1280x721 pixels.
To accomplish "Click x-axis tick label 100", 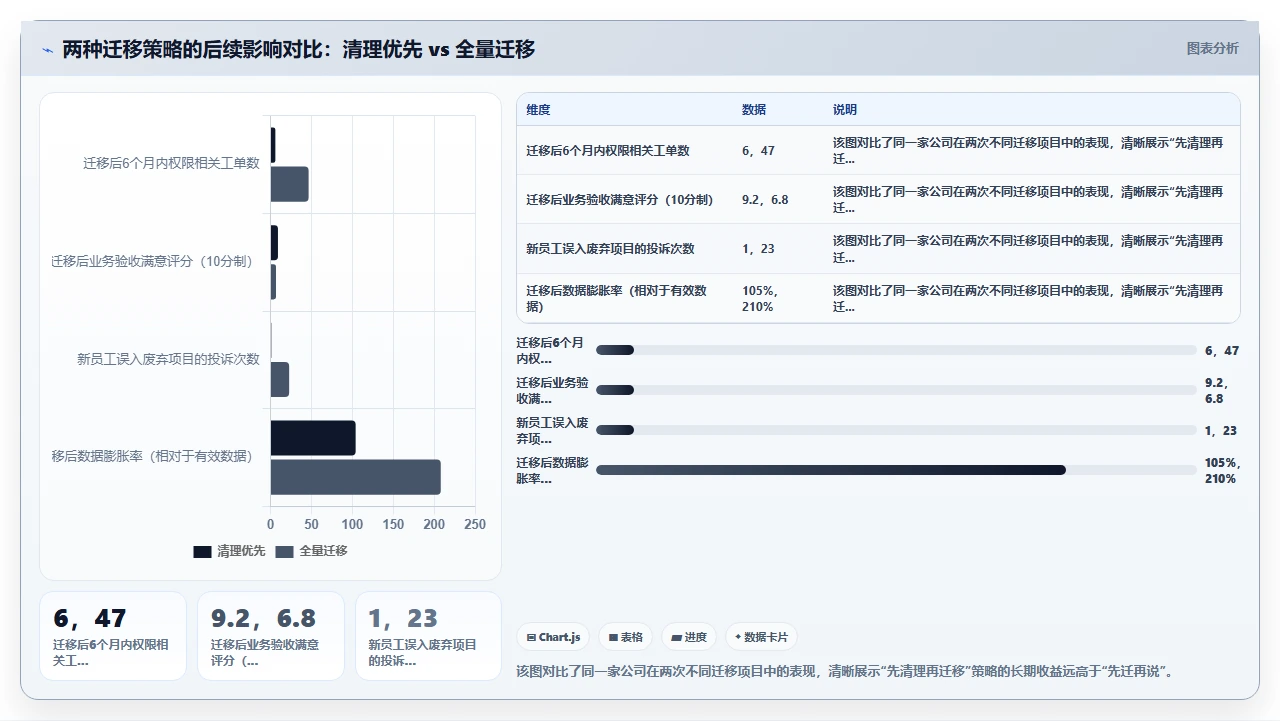I will pyautogui.click(x=352, y=524).
